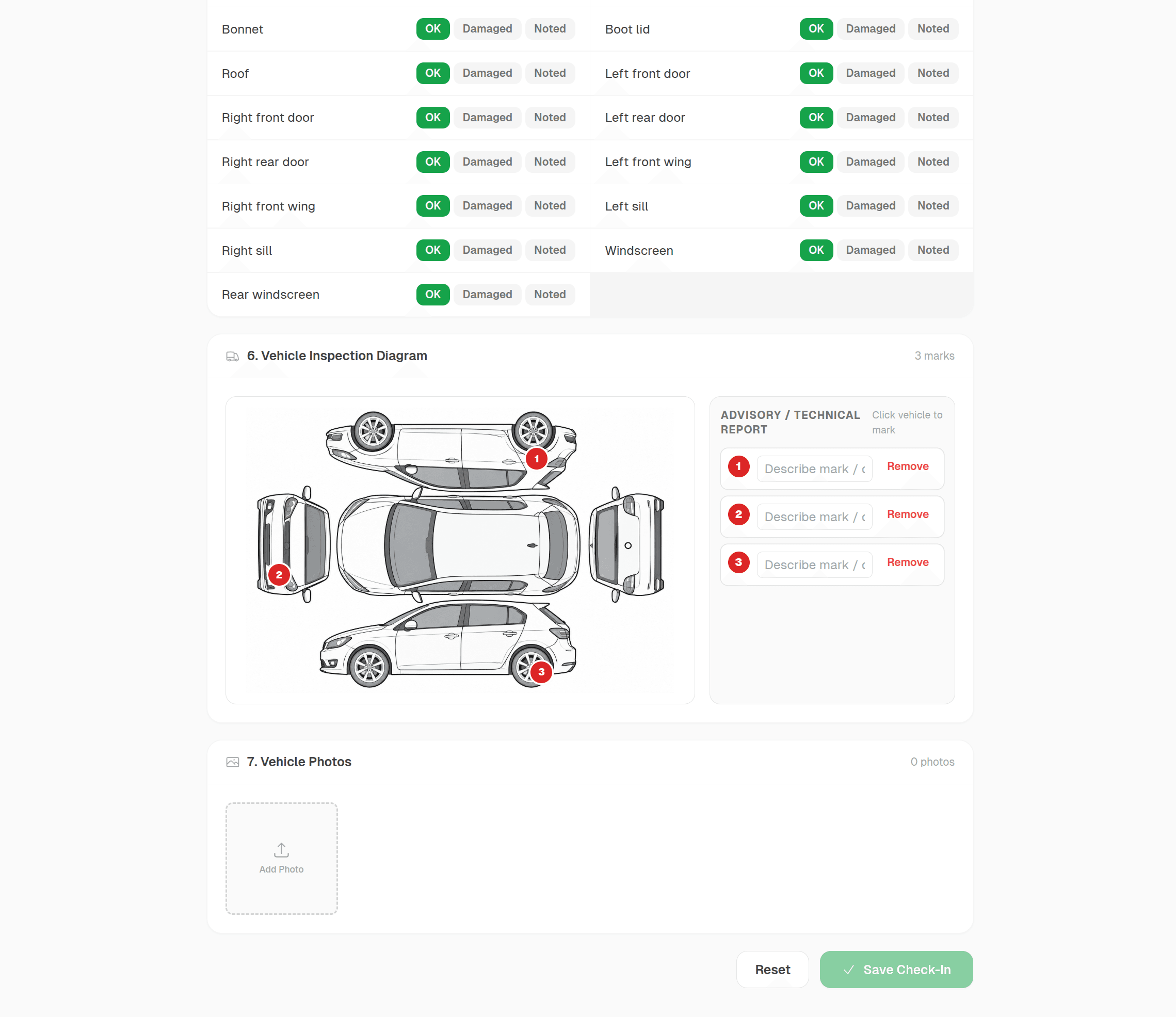Mark Left front wing as Noted
Viewport: 1176px width, 1017px height.
pos(933,162)
